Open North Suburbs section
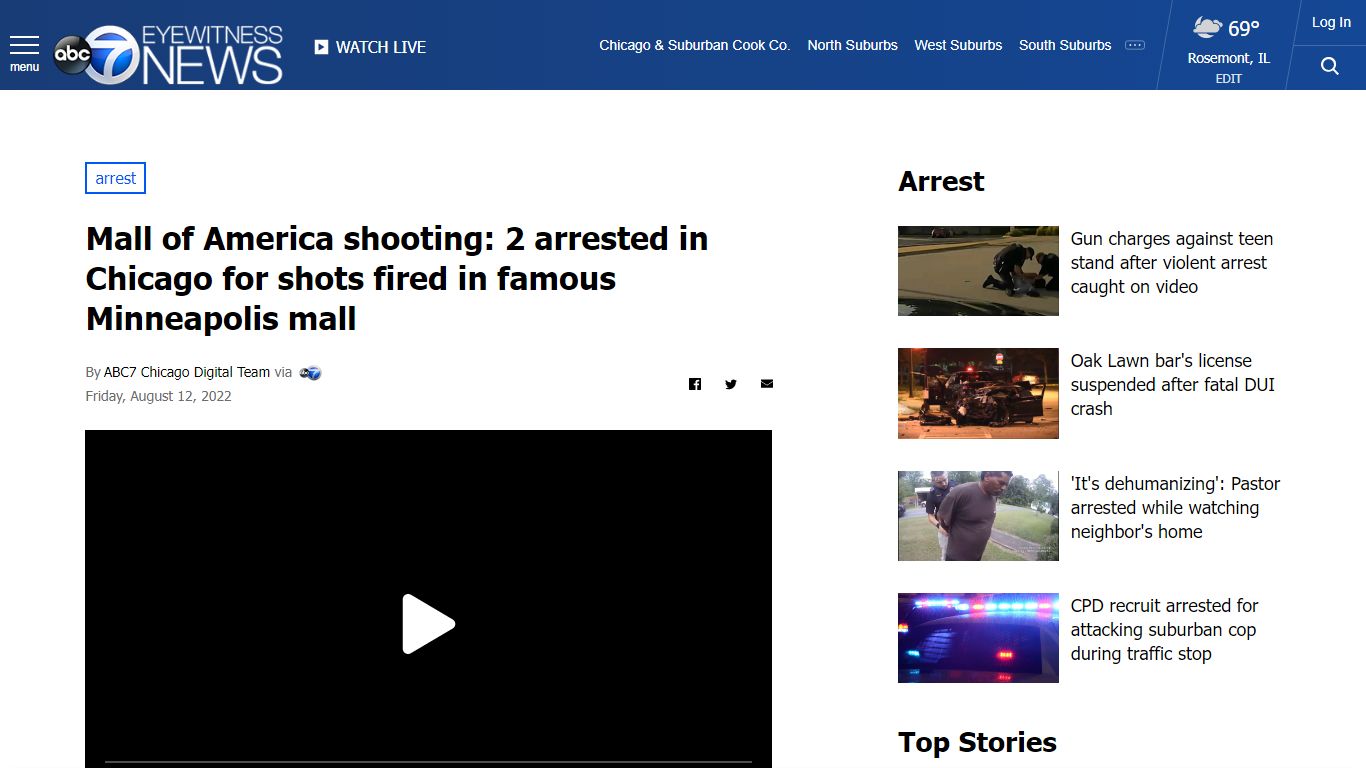1366x768 pixels. (x=852, y=45)
